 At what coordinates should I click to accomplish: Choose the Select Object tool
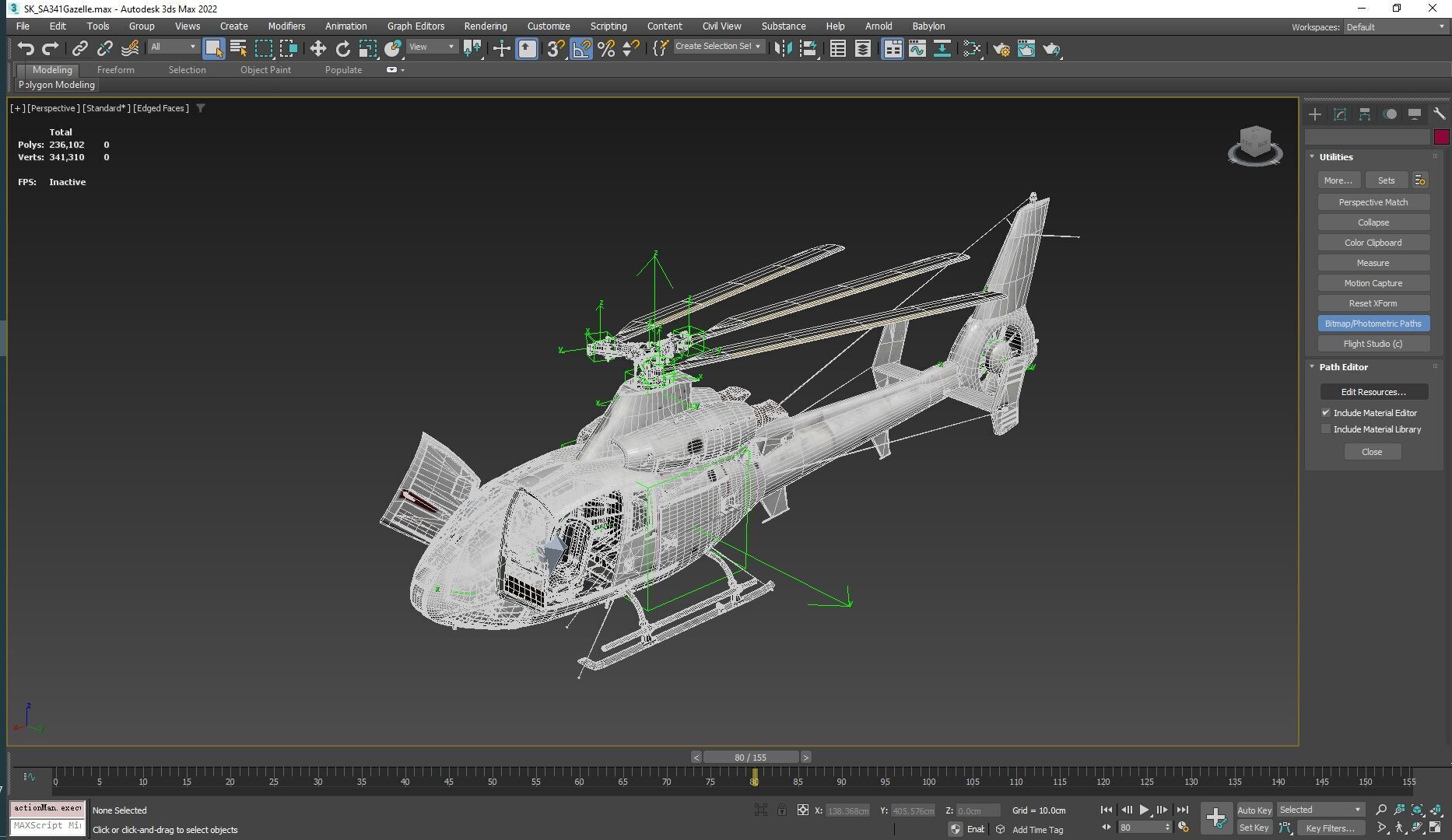click(x=213, y=48)
